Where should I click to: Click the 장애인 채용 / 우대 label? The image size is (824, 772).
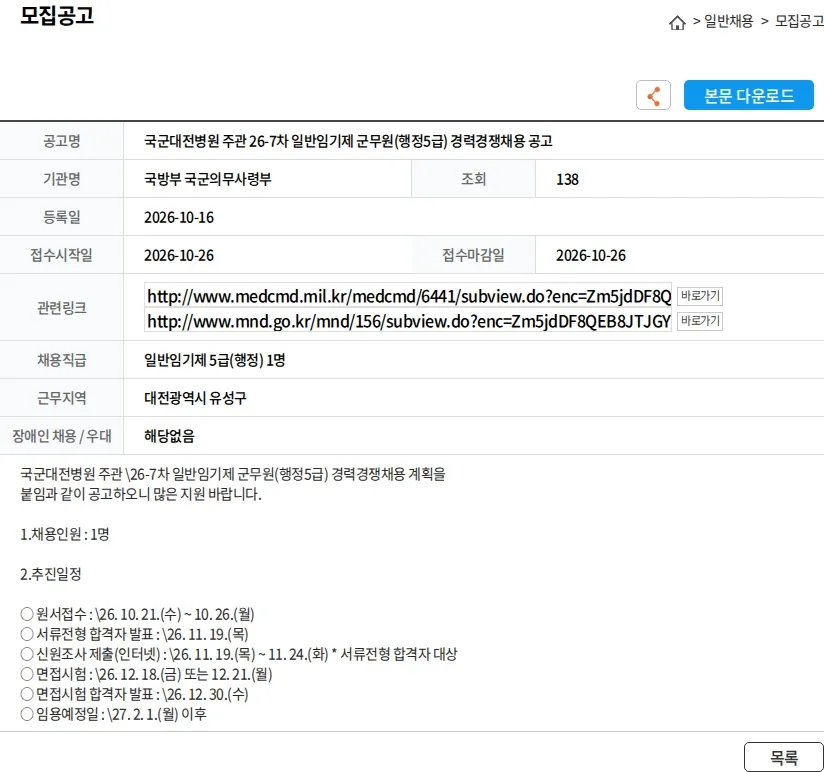(61, 436)
